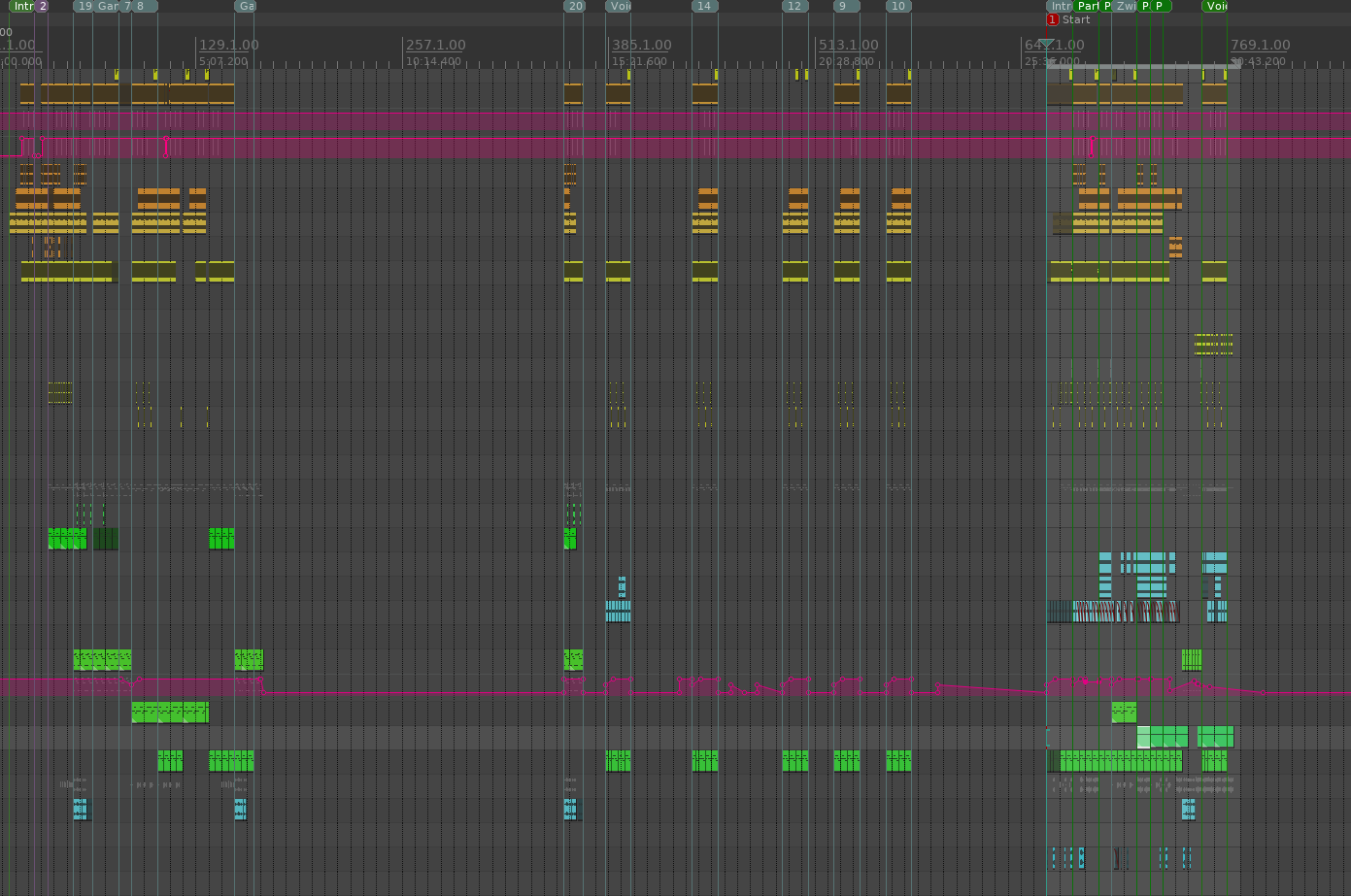Grab the playhead triangle on the ruler

coord(1046,45)
